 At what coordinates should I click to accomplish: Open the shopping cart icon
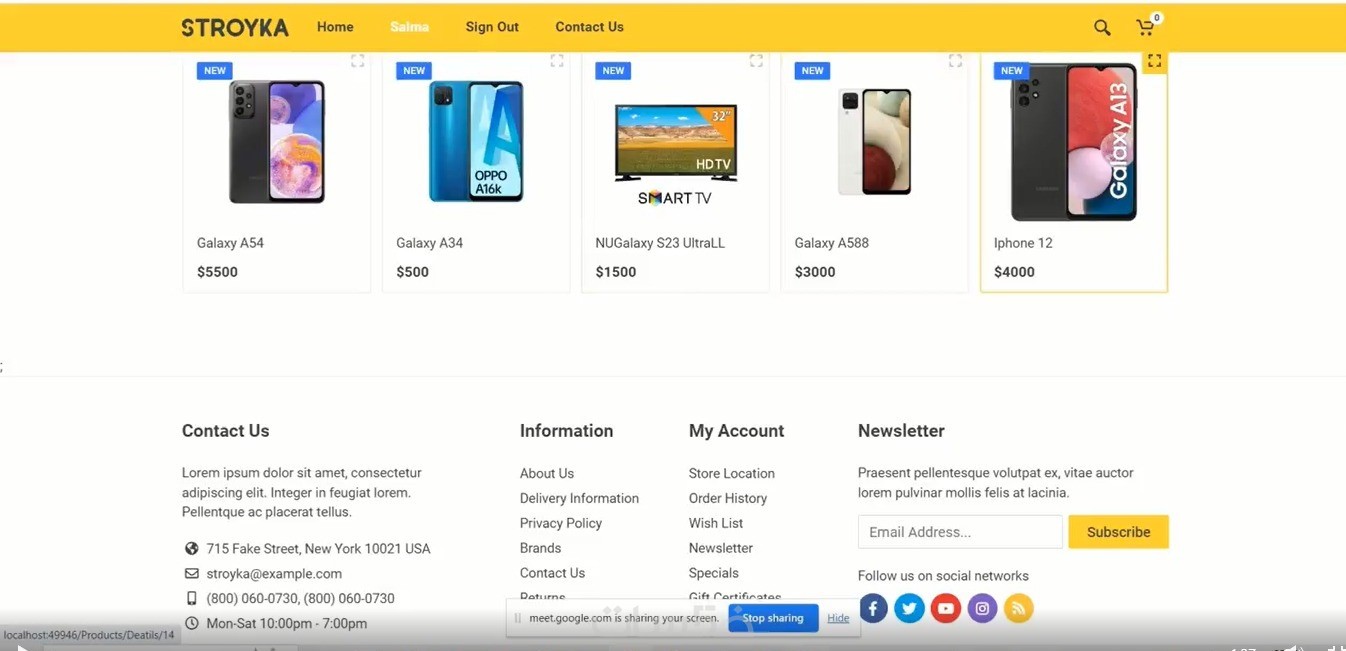pos(1145,28)
